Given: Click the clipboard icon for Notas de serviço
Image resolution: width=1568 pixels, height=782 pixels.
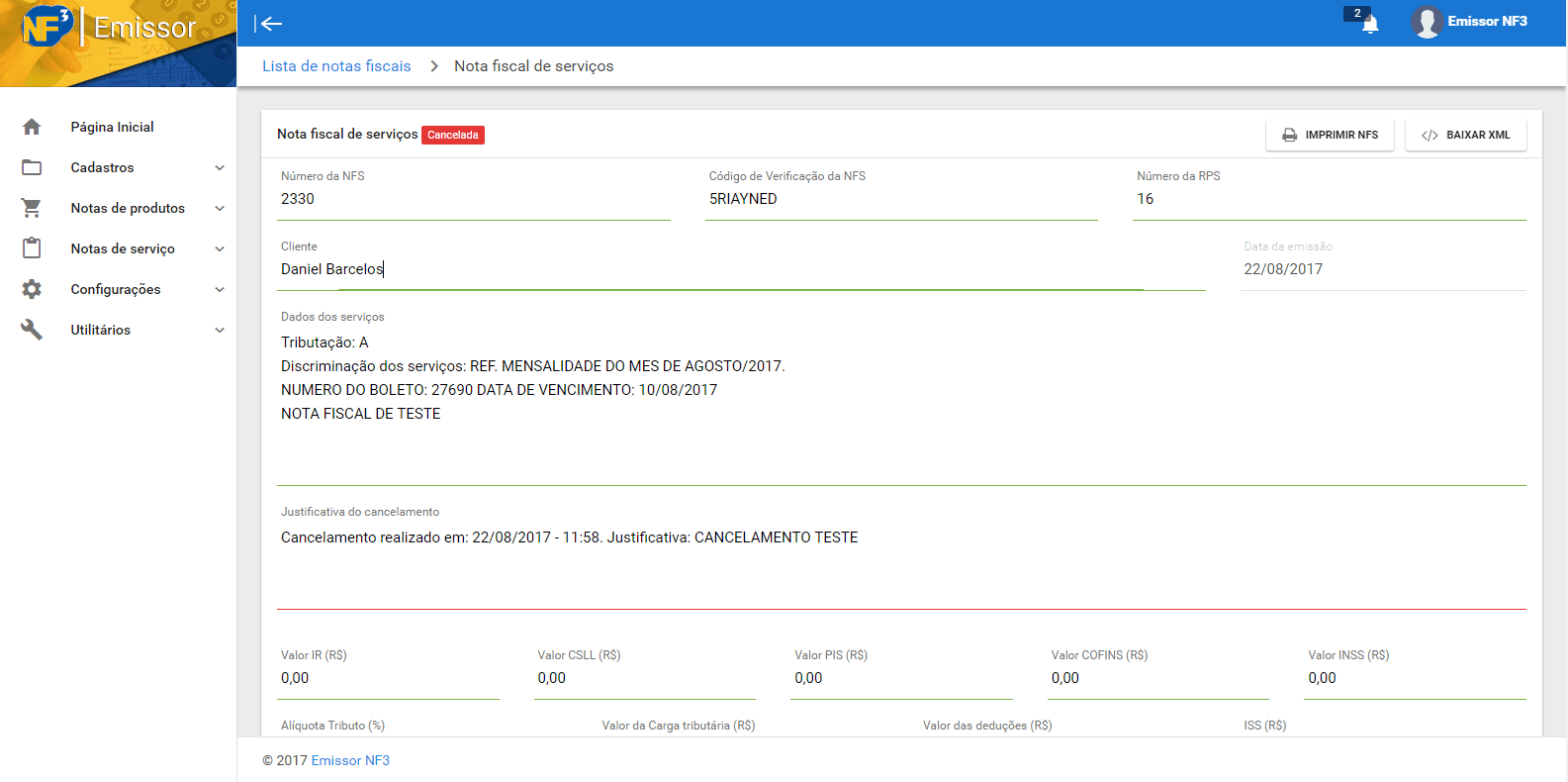Looking at the screenshot, I should pos(32,248).
